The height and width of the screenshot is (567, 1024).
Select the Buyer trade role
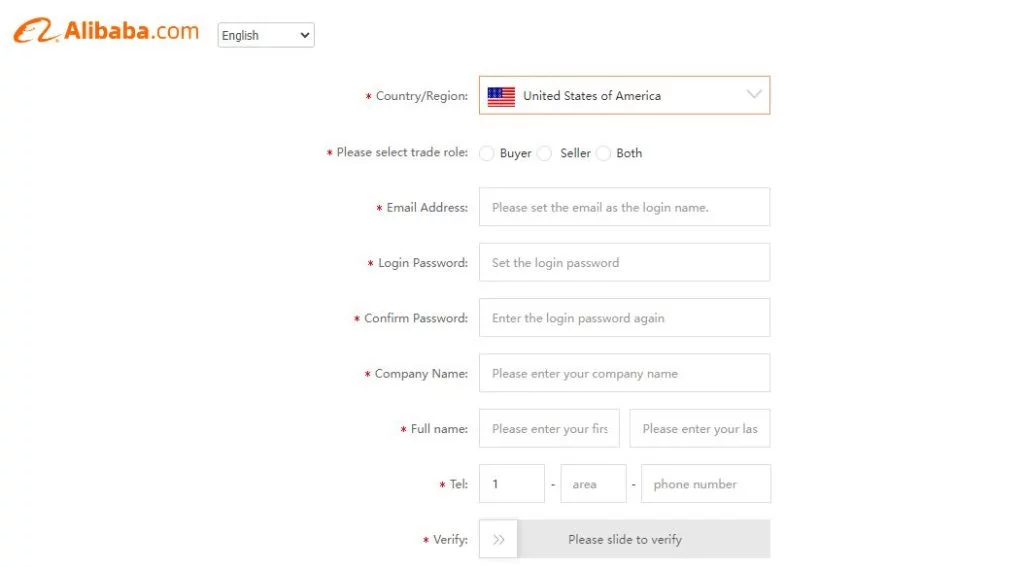click(x=487, y=153)
